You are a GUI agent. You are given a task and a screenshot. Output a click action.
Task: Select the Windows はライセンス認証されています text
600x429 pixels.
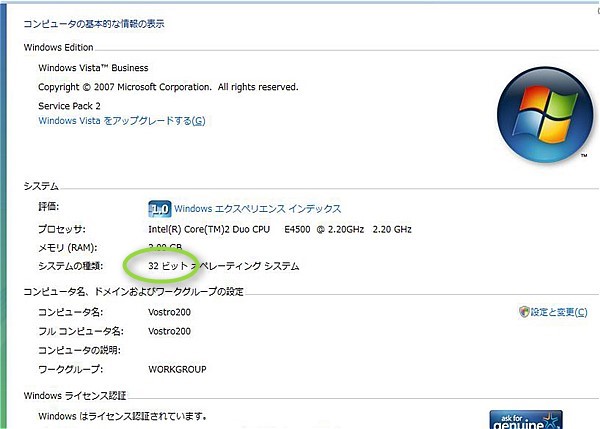tap(123, 416)
